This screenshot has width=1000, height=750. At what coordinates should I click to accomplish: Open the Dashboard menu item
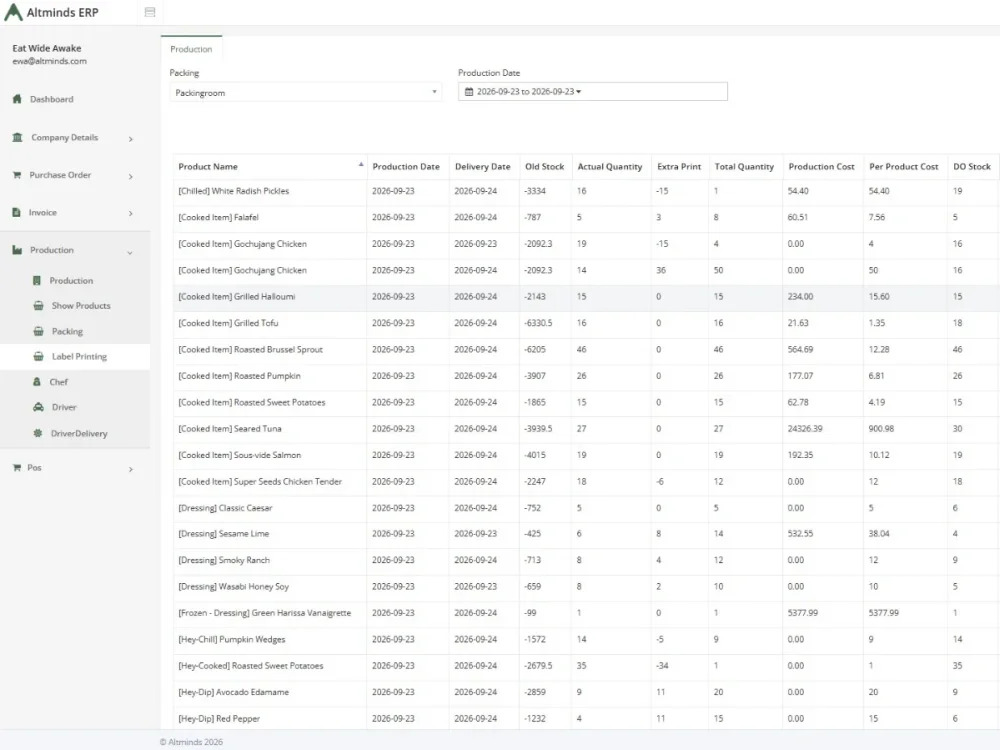[x=52, y=99]
